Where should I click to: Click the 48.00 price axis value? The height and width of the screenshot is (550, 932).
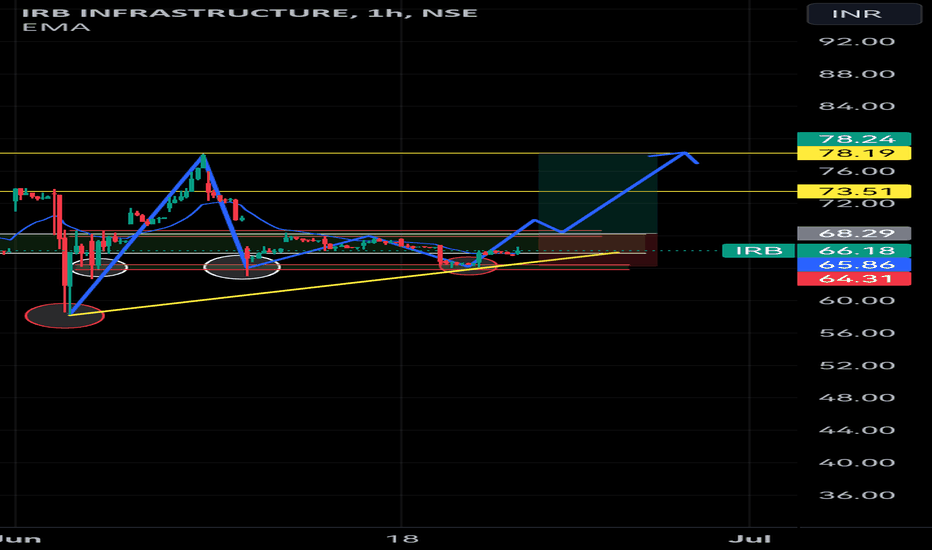point(857,398)
